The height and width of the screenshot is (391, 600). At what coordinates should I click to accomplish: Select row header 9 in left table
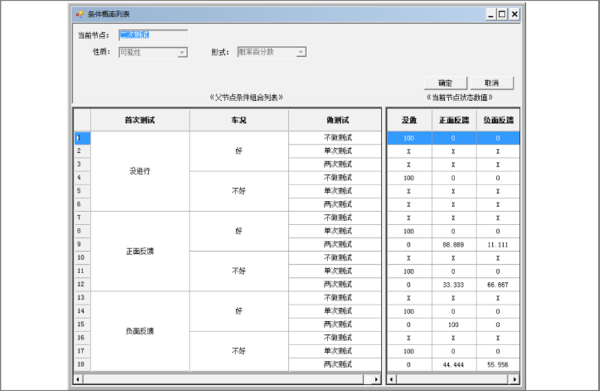(x=82, y=244)
